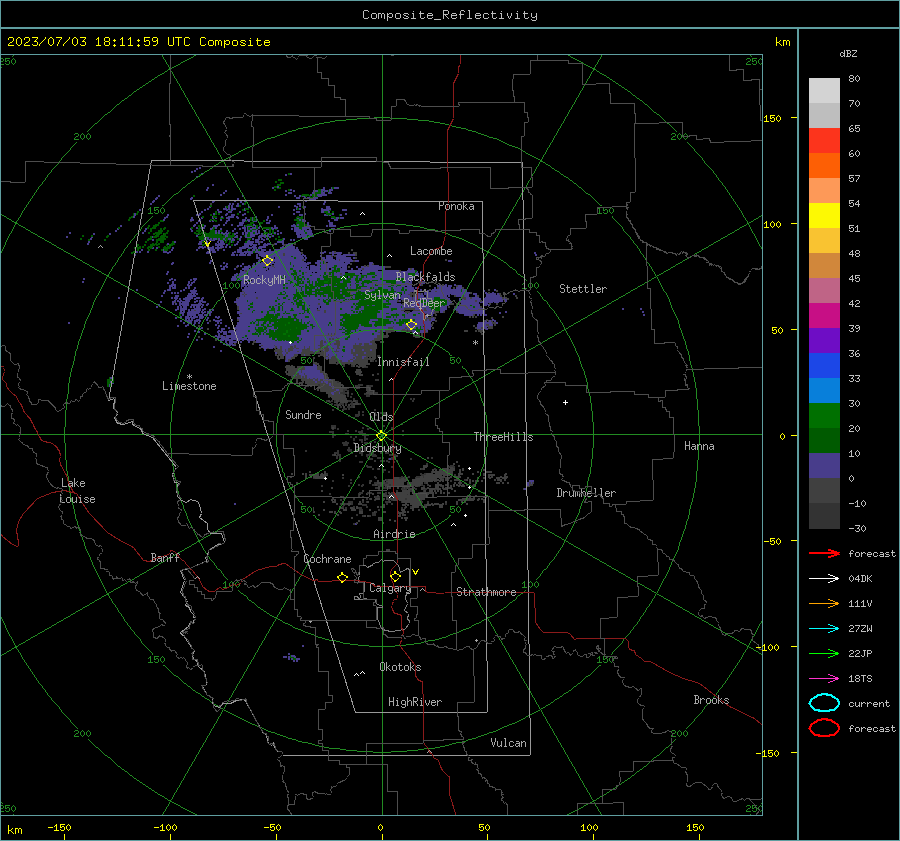Click the RockyMH map label

264,280
